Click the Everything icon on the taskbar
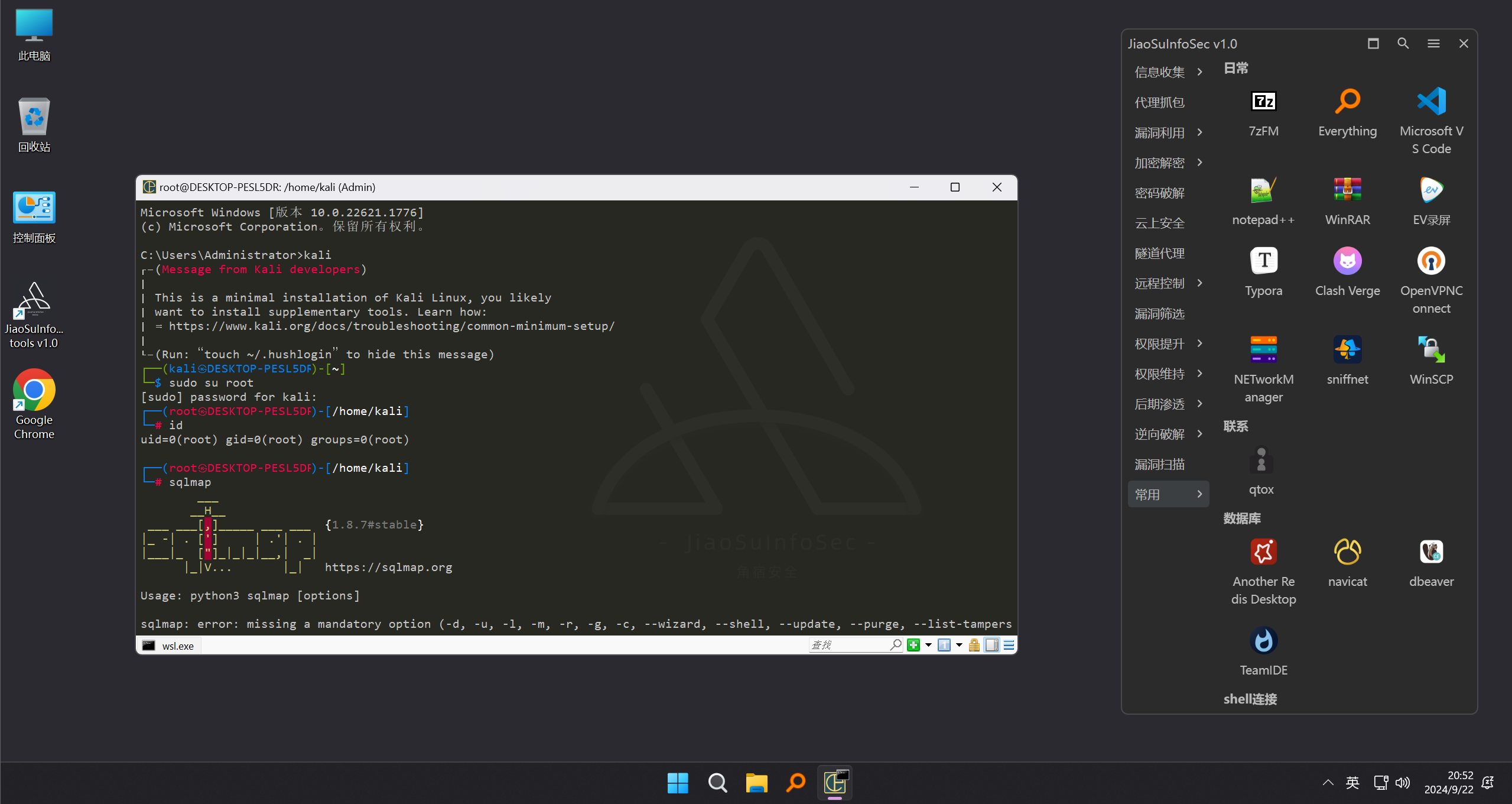 pyautogui.click(x=796, y=783)
